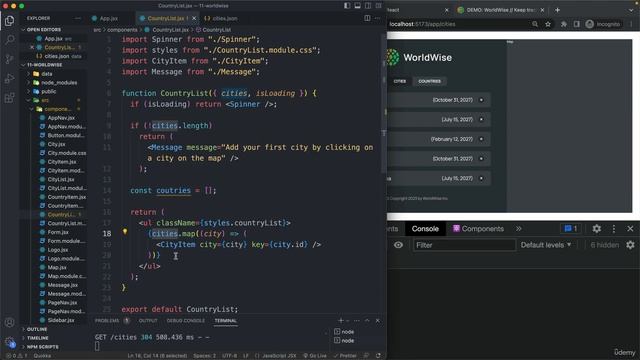Viewport: 640px width, 360px height.
Task: Open the Output panel tab
Action: pyautogui.click(x=148, y=321)
